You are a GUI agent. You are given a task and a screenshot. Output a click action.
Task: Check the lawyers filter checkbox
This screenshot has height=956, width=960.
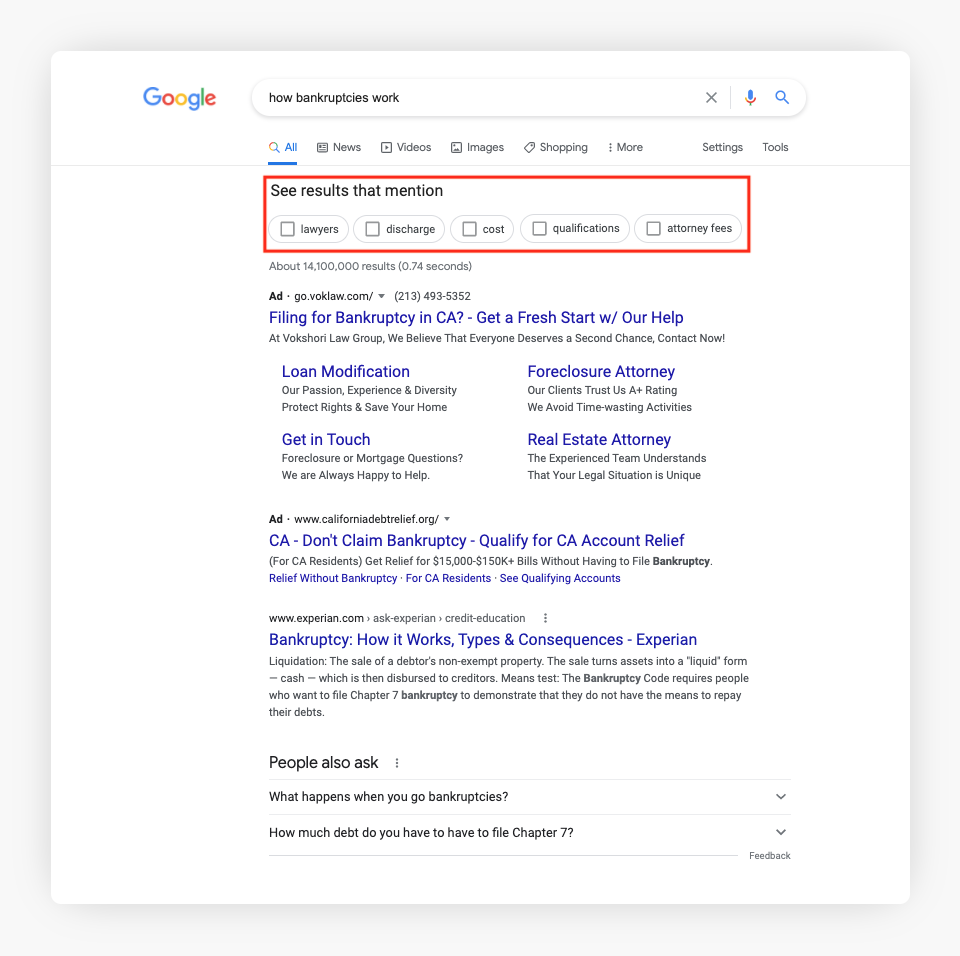(x=288, y=229)
